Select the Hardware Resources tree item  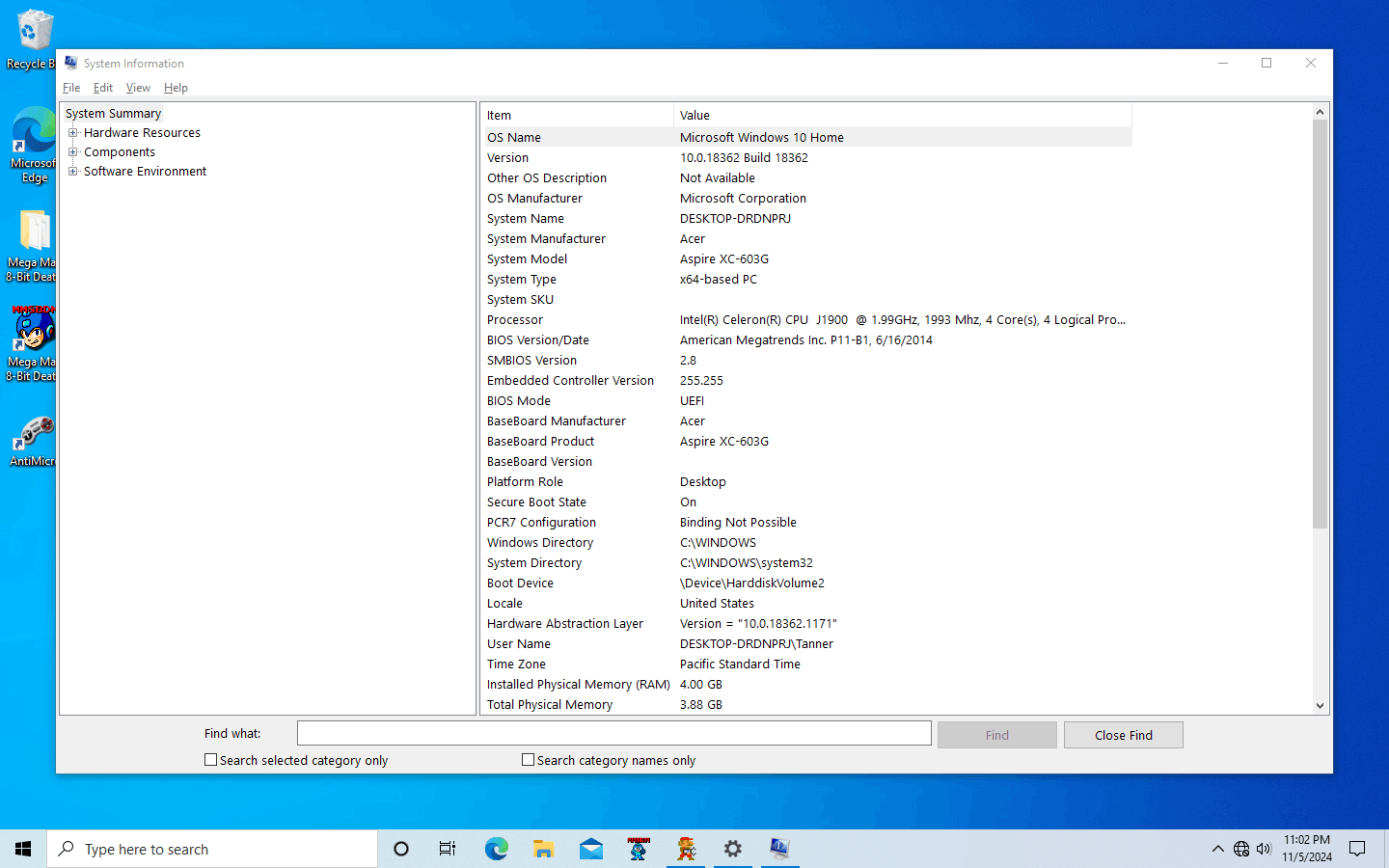coord(142,133)
